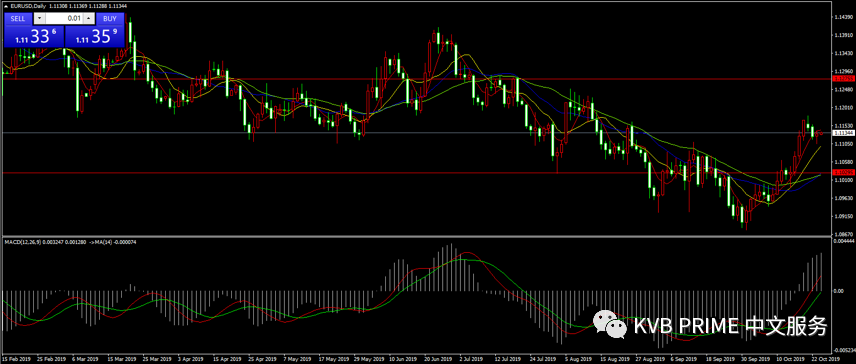This screenshot has width=856, height=364.
Task: Click the 10 Jun 2019 date label
Action: 403,360
